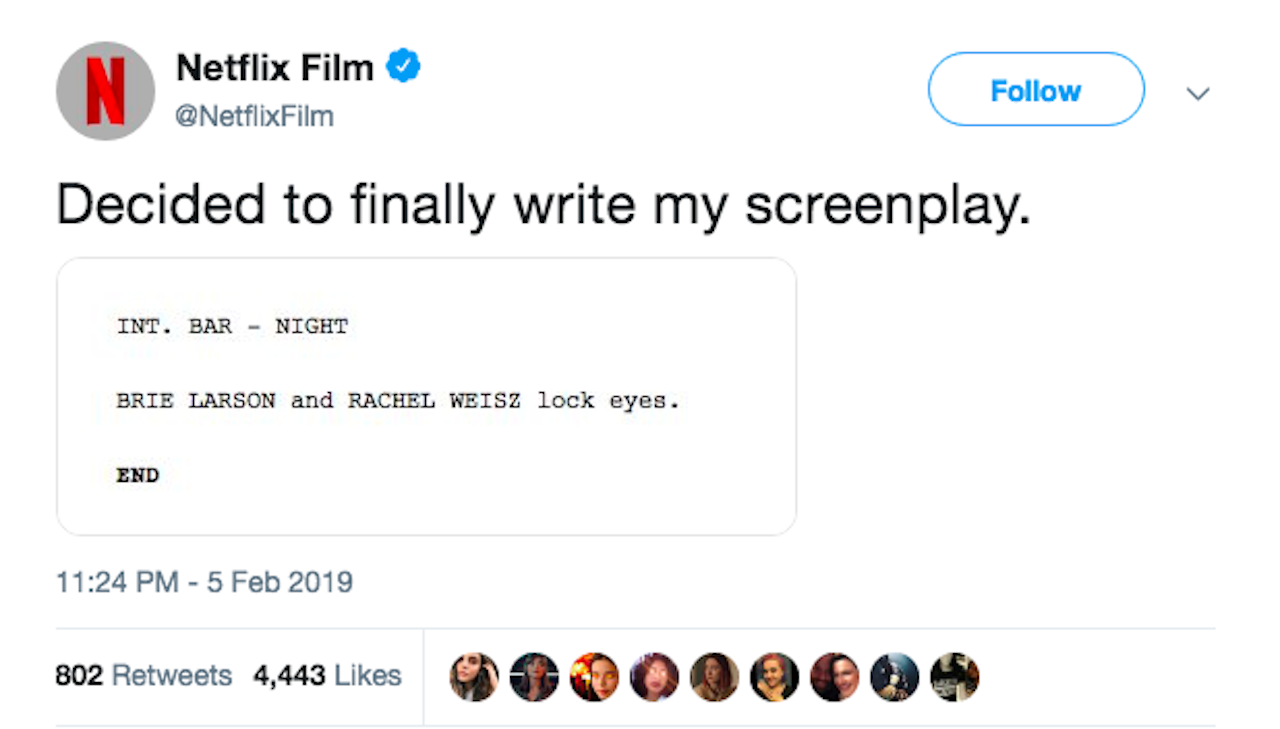View the 802 Retweets list
The height and width of the screenshot is (729, 1280).
click(x=143, y=675)
